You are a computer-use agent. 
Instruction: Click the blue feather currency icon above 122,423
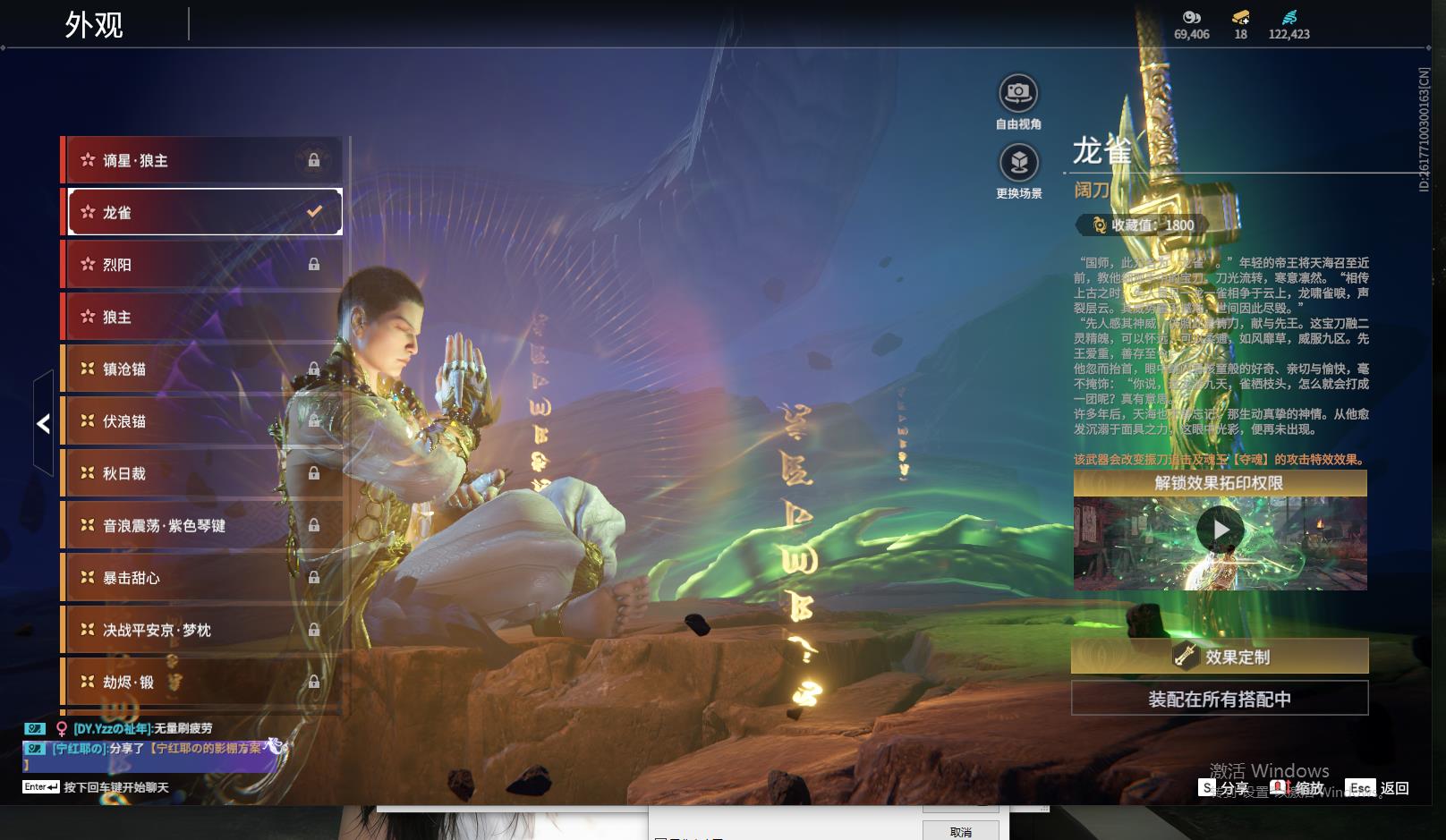[x=1289, y=17]
